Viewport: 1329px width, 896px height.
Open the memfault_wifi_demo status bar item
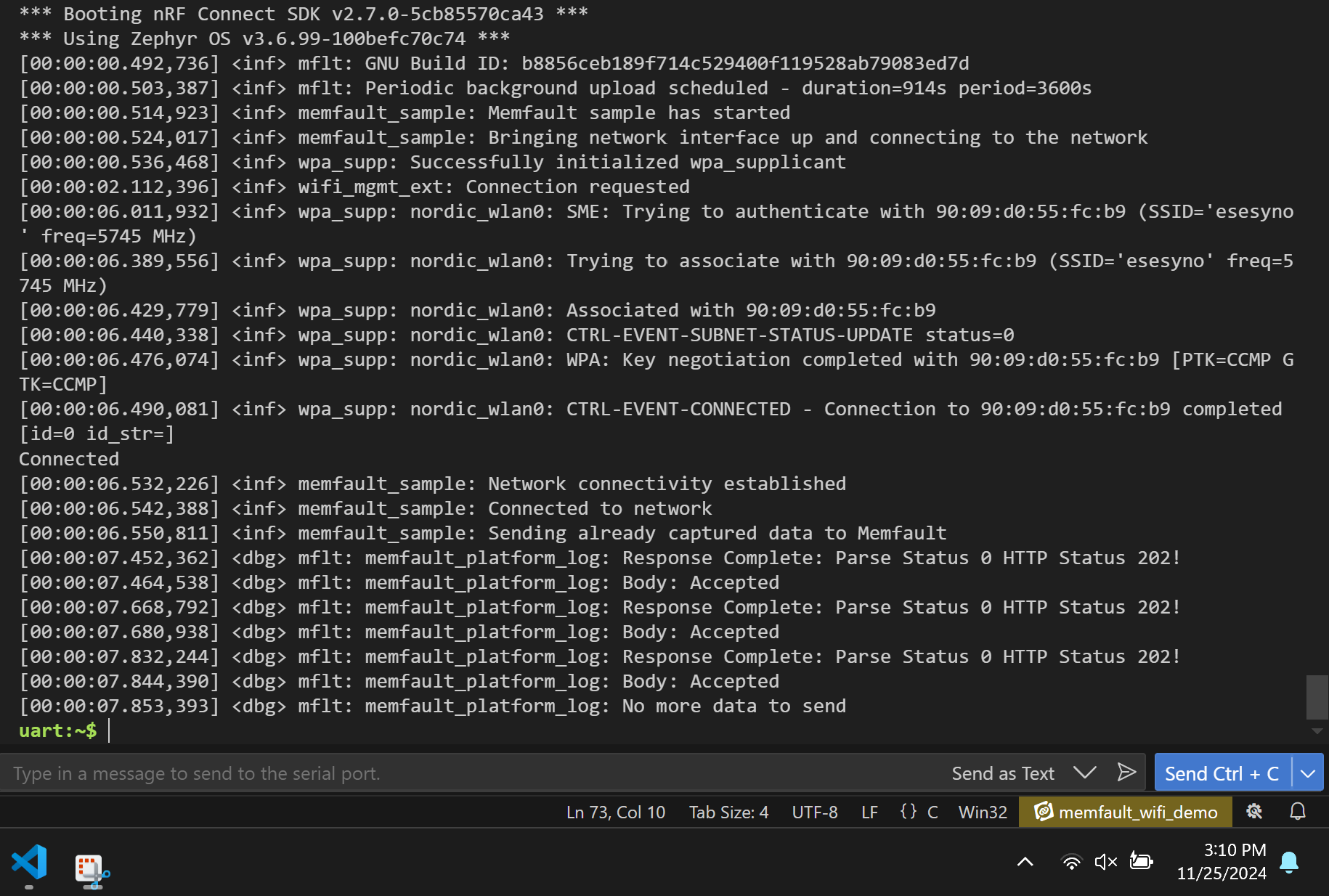coord(1126,812)
